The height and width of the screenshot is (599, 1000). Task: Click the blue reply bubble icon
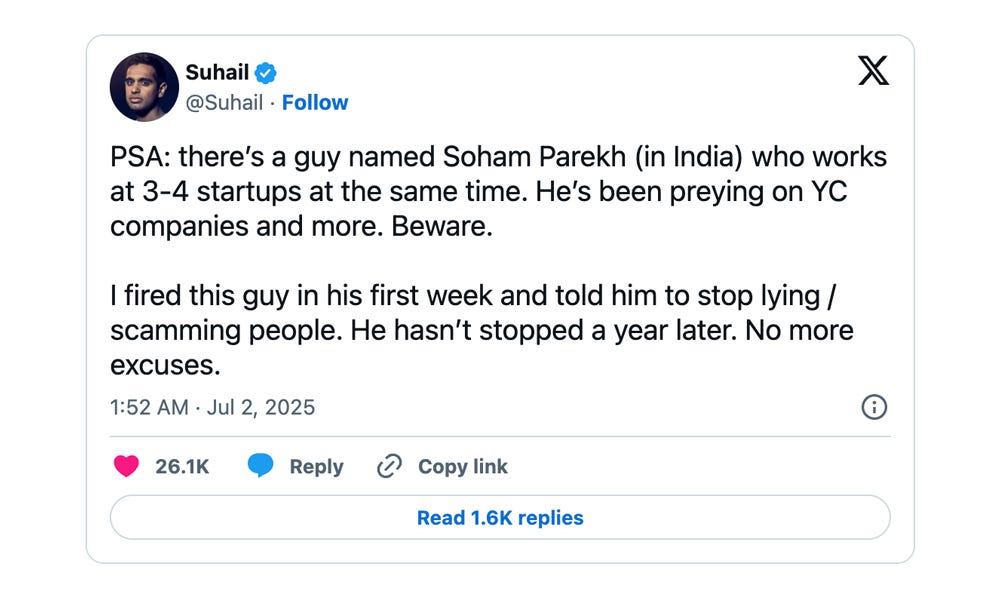[260, 466]
